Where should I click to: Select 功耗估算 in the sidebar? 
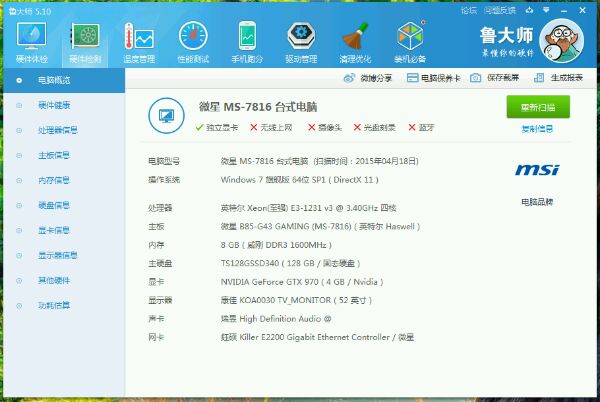pyautogui.click(x=64, y=305)
